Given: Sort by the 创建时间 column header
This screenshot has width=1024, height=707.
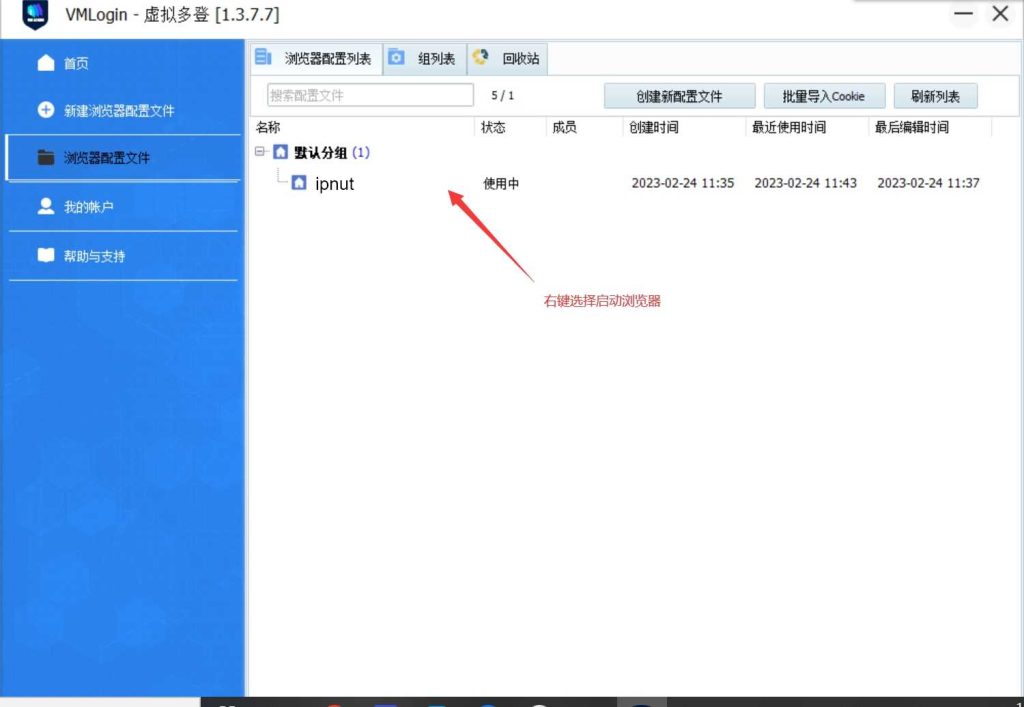Looking at the screenshot, I should (653, 127).
